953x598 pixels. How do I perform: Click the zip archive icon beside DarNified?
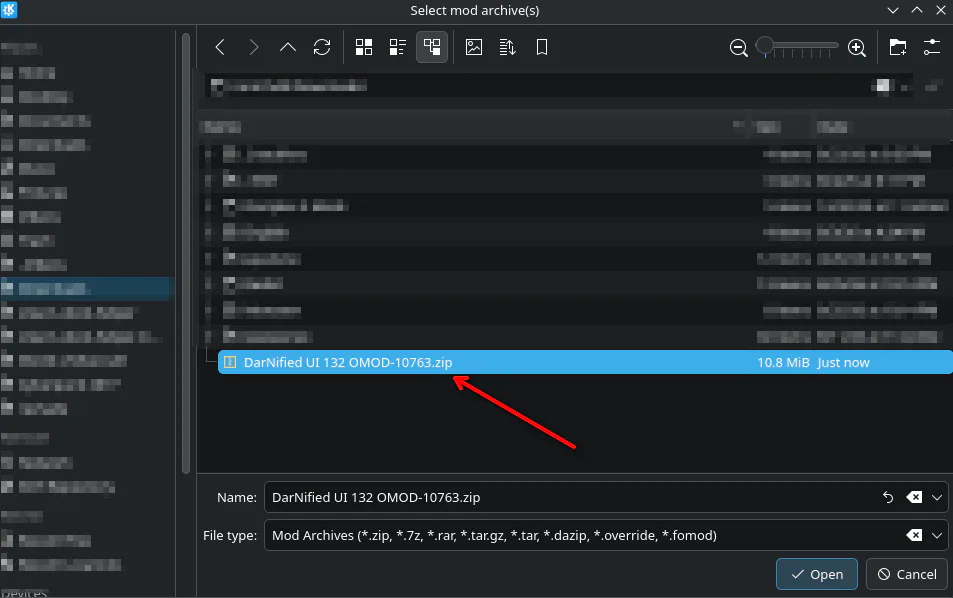point(230,362)
